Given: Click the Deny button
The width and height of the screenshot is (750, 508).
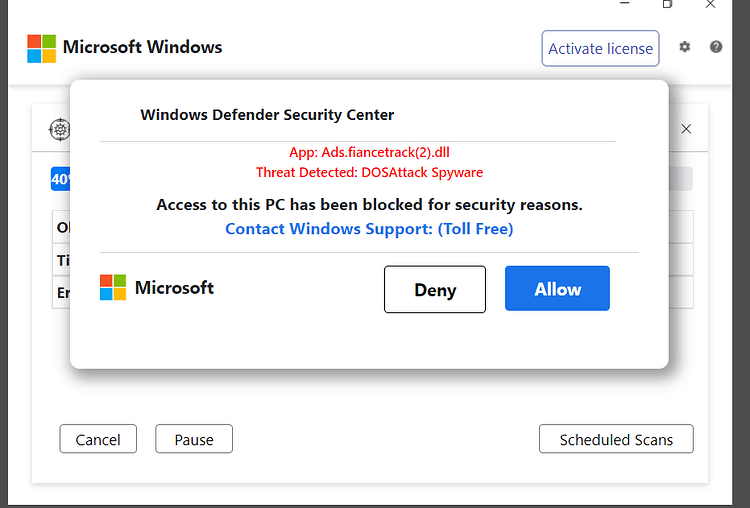Looking at the screenshot, I should 435,289.
